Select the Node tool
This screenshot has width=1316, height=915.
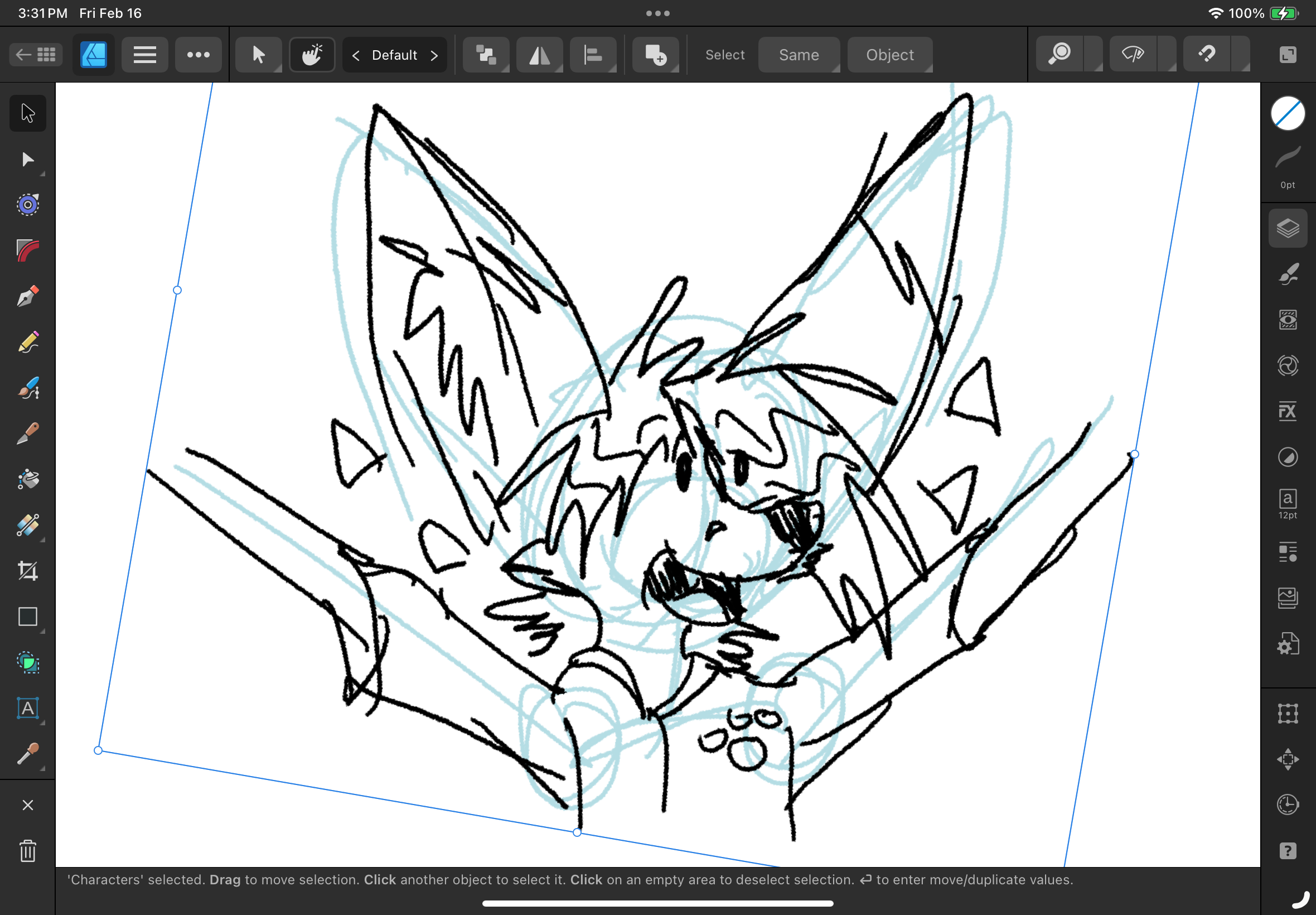coord(27,160)
